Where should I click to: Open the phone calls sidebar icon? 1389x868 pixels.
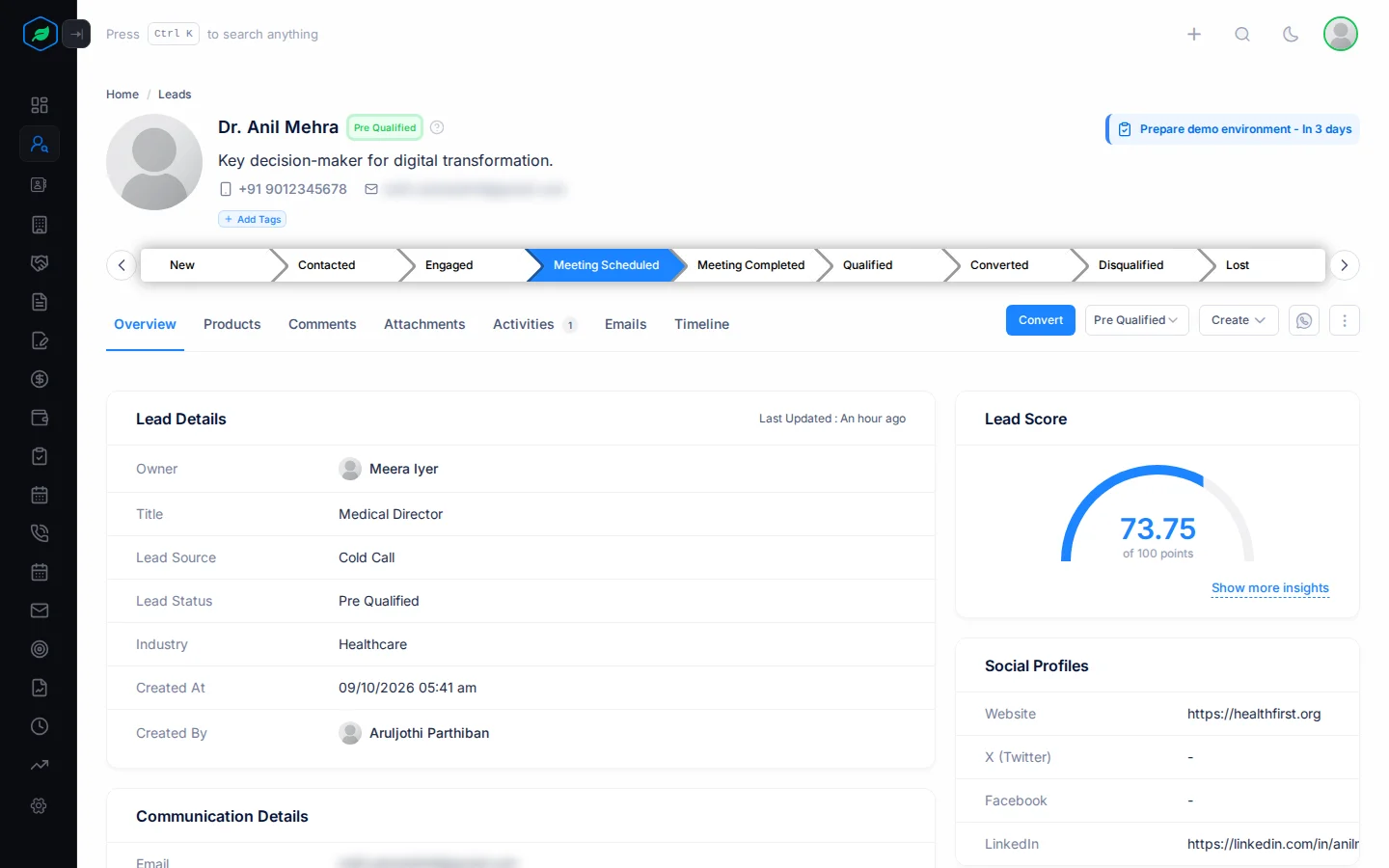pos(40,533)
